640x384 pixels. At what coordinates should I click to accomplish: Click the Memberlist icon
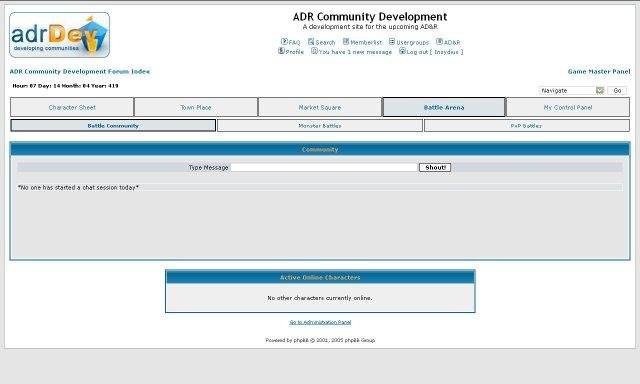click(x=346, y=42)
